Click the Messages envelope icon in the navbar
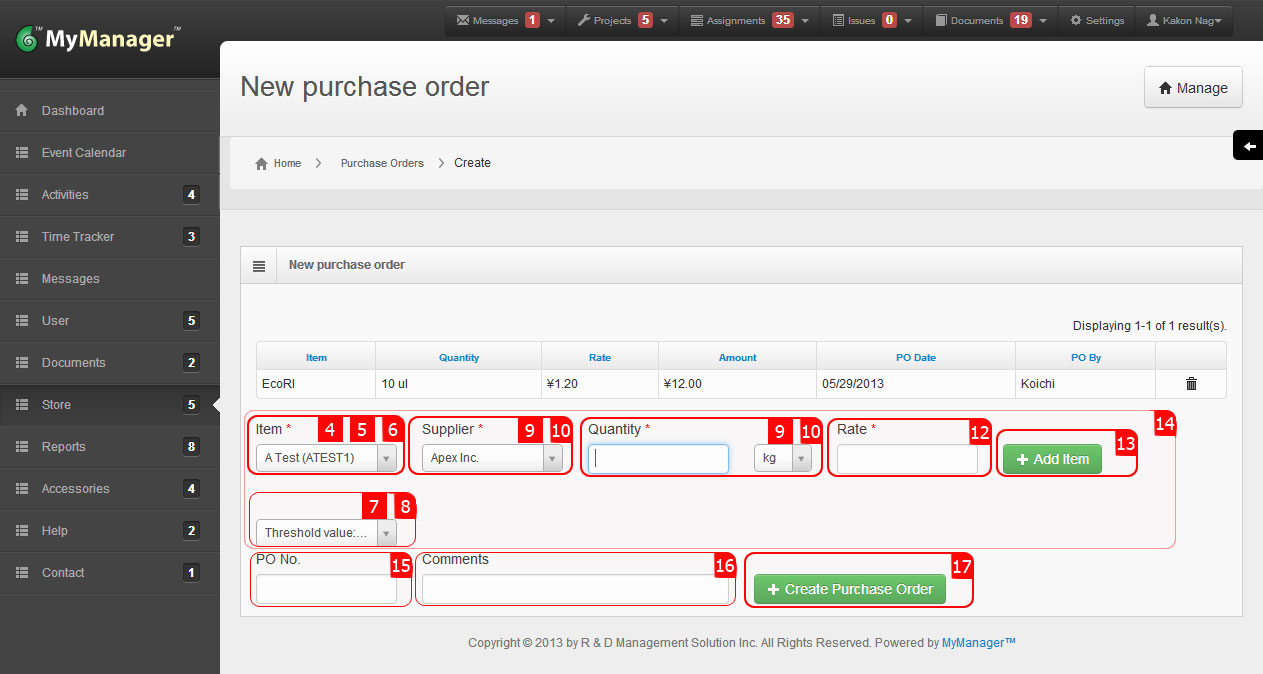The height and width of the screenshot is (674, 1263). point(464,18)
